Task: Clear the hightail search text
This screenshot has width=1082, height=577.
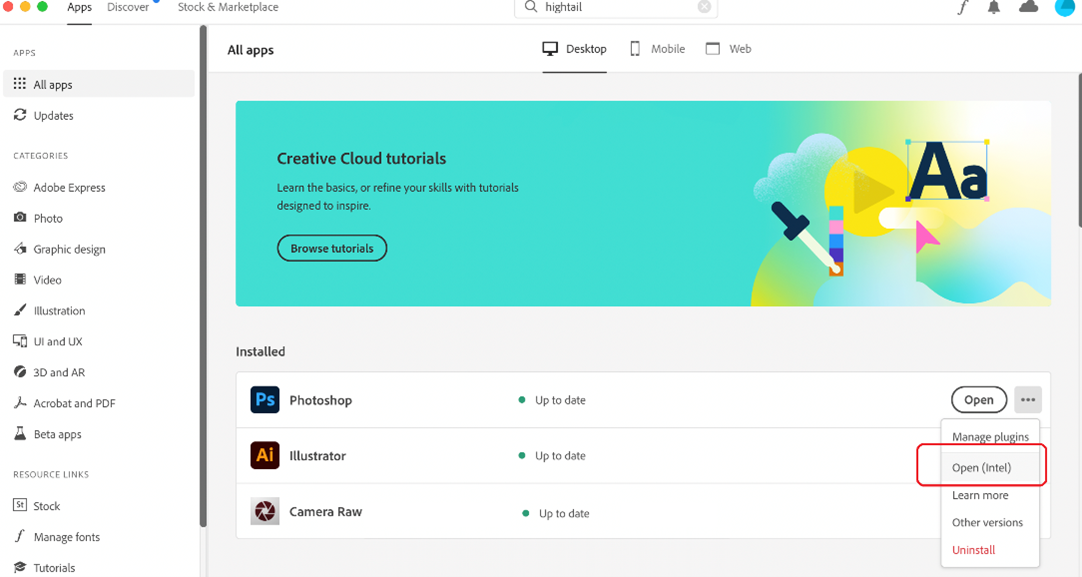Action: click(704, 7)
